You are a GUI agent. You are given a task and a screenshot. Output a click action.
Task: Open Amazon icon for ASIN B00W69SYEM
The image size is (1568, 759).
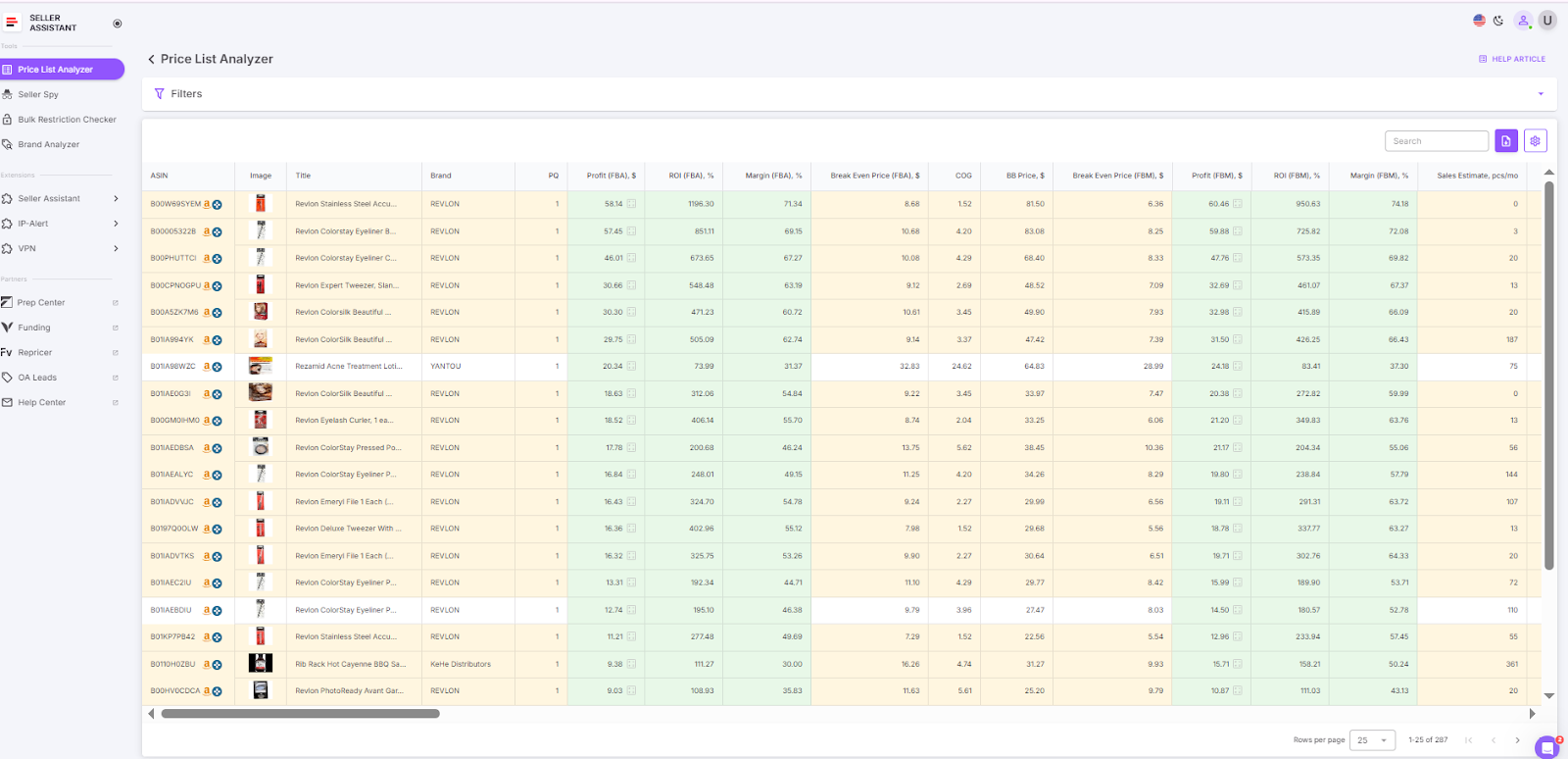pos(207,204)
